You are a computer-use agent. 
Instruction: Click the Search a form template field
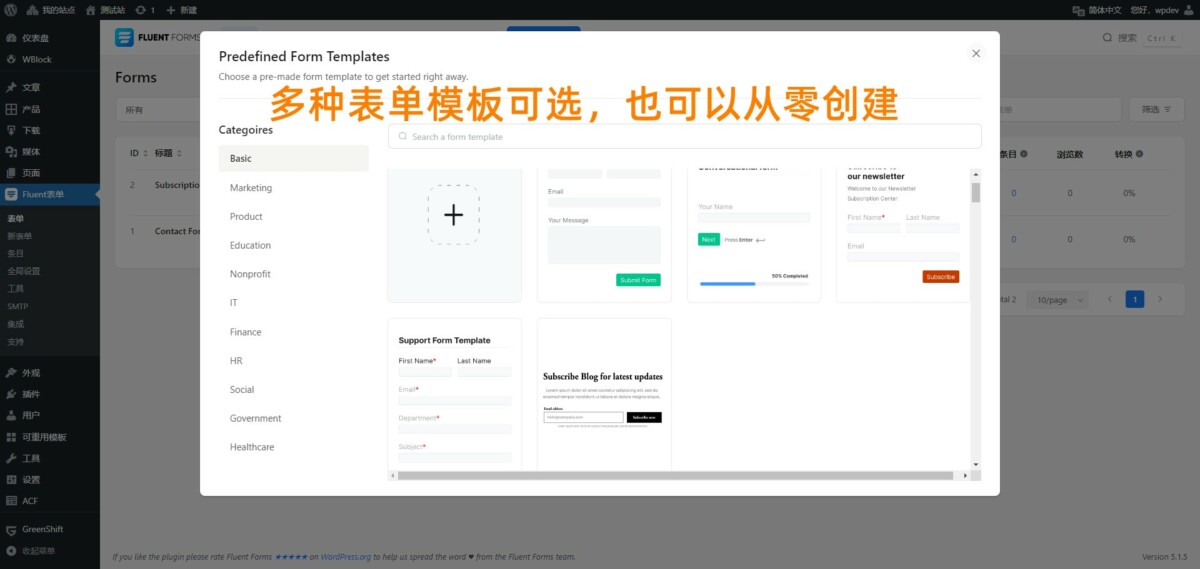(685, 137)
